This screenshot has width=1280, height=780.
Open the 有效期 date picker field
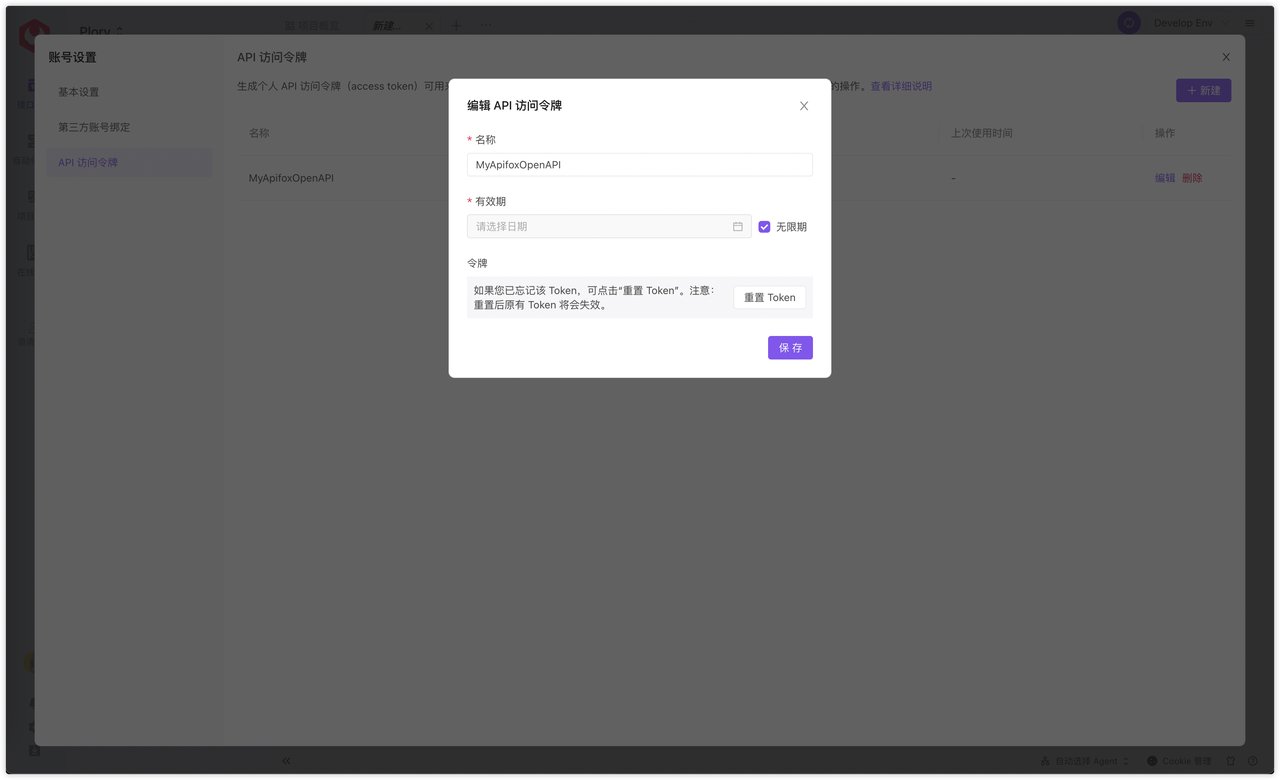pos(609,227)
